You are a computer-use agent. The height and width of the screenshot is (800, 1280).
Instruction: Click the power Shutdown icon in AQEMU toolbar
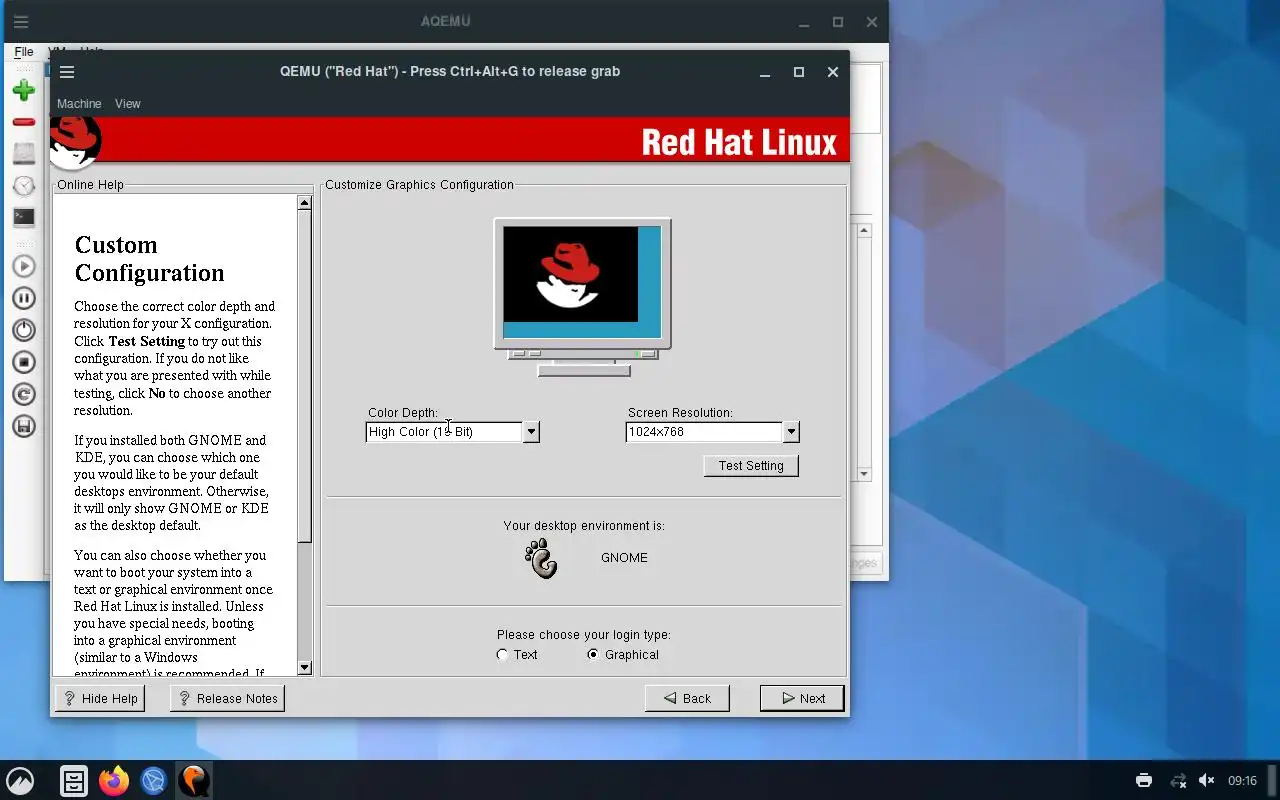(24, 330)
